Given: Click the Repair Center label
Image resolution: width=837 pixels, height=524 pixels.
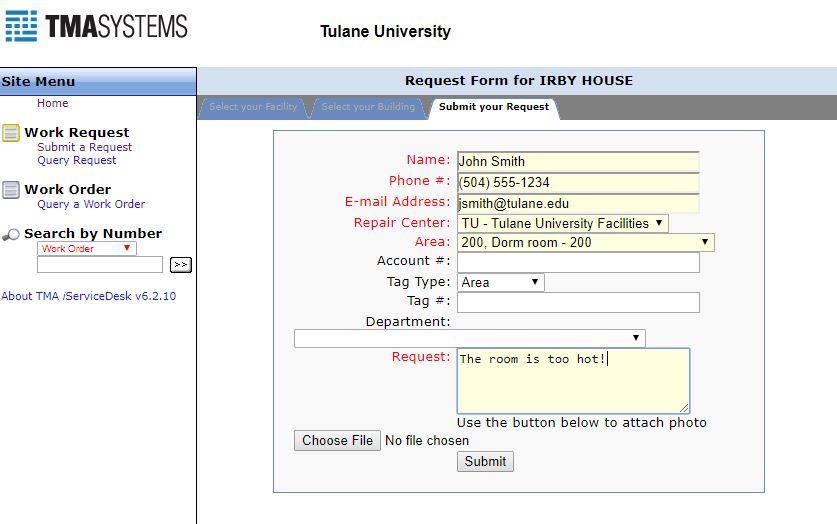Looking at the screenshot, I should (x=402, y=223).
